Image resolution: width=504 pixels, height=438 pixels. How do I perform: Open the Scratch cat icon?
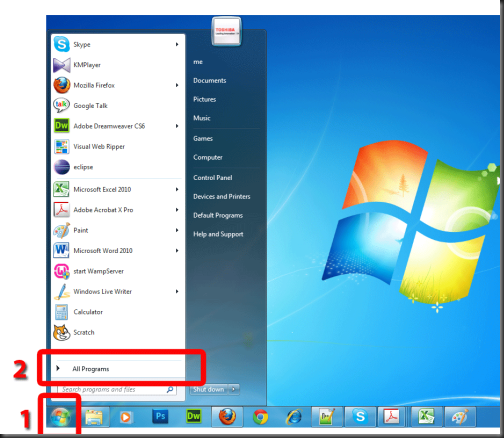62,332
